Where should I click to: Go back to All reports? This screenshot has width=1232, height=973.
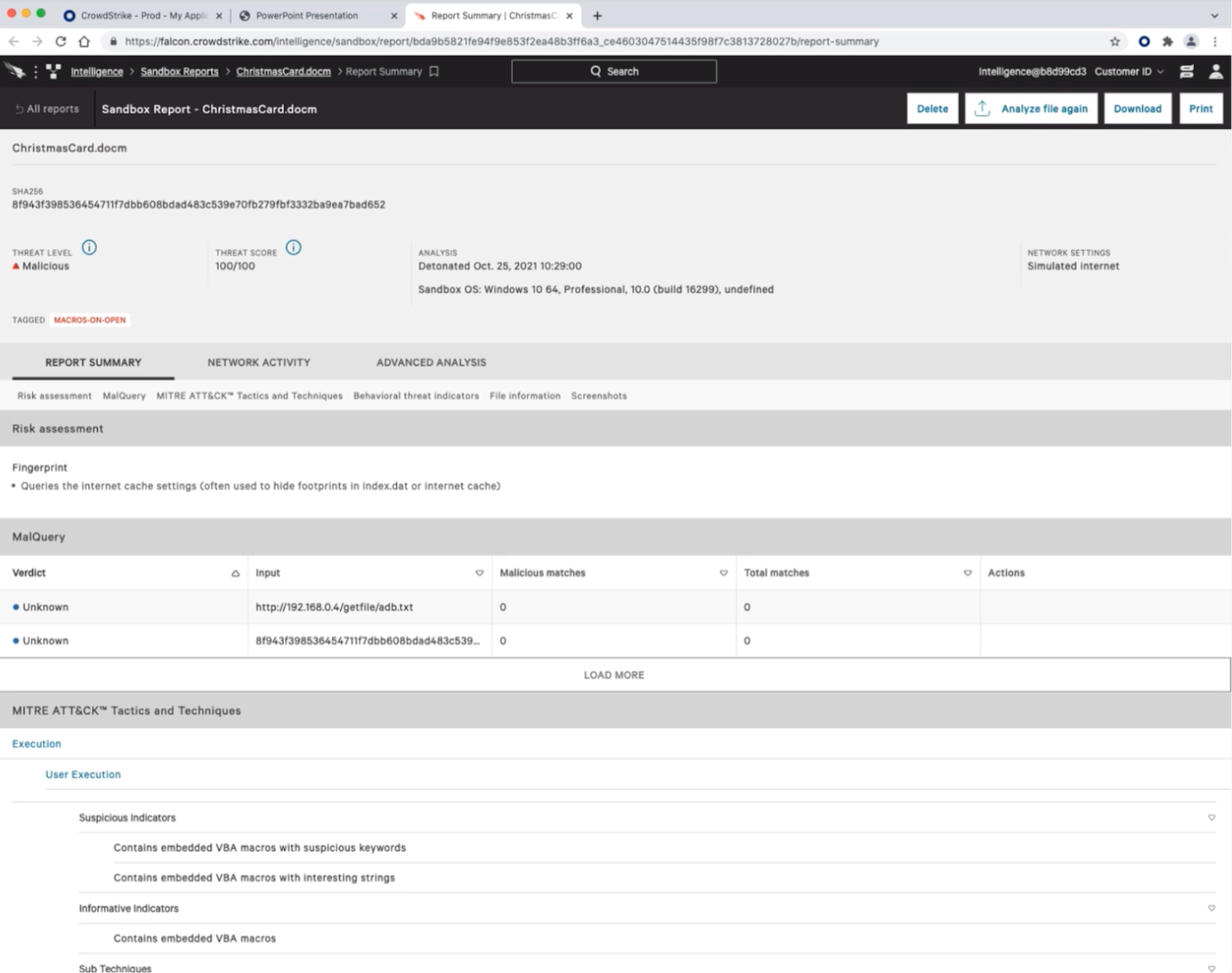click(x=47, y=109)
